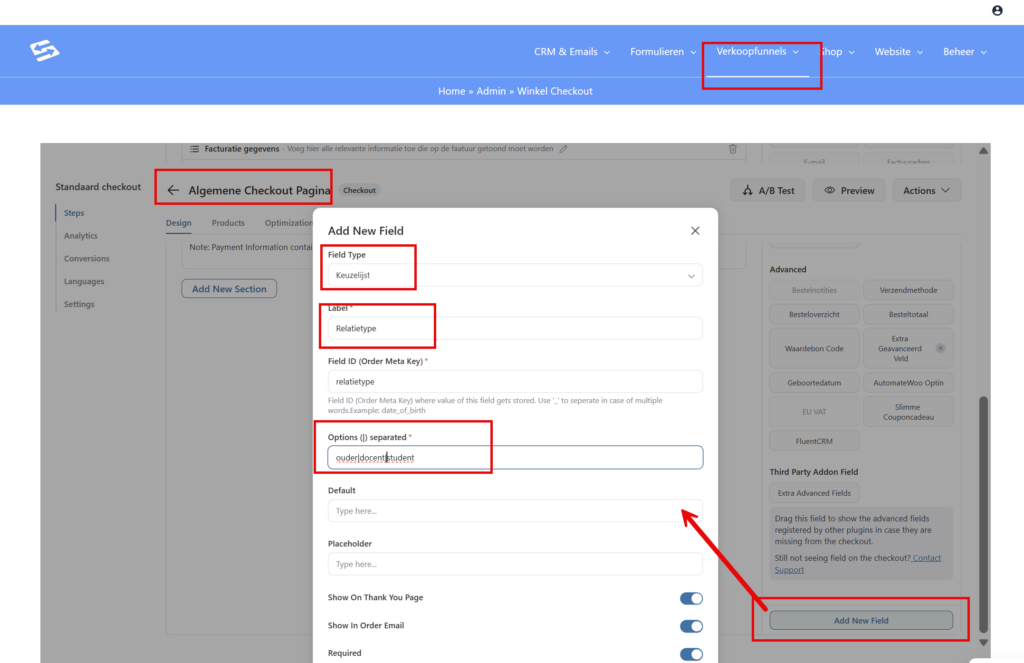
Task: Click the Default value input field
Action: pos(515,511)
